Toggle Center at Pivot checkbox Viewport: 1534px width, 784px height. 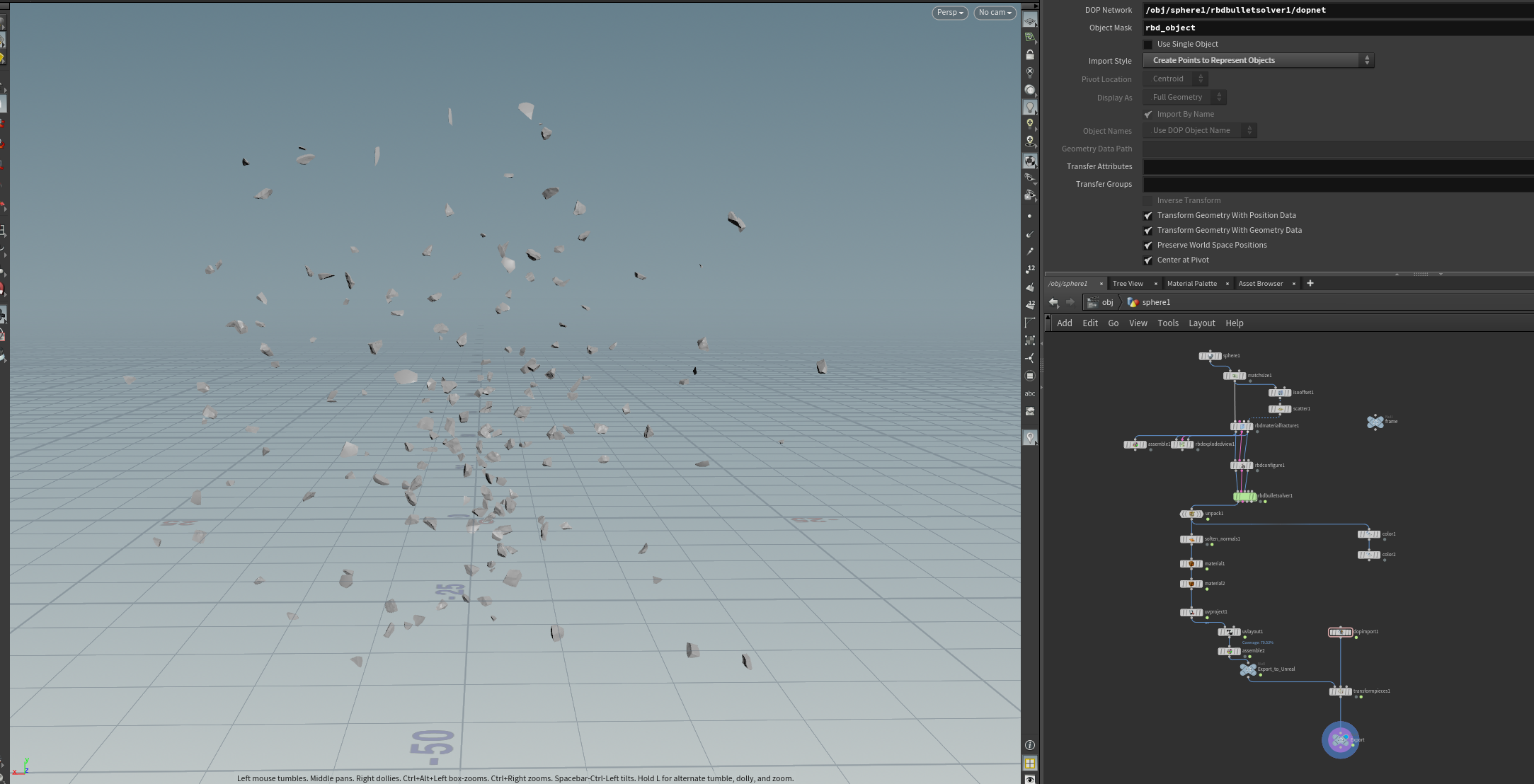[x=1148, y=260]
